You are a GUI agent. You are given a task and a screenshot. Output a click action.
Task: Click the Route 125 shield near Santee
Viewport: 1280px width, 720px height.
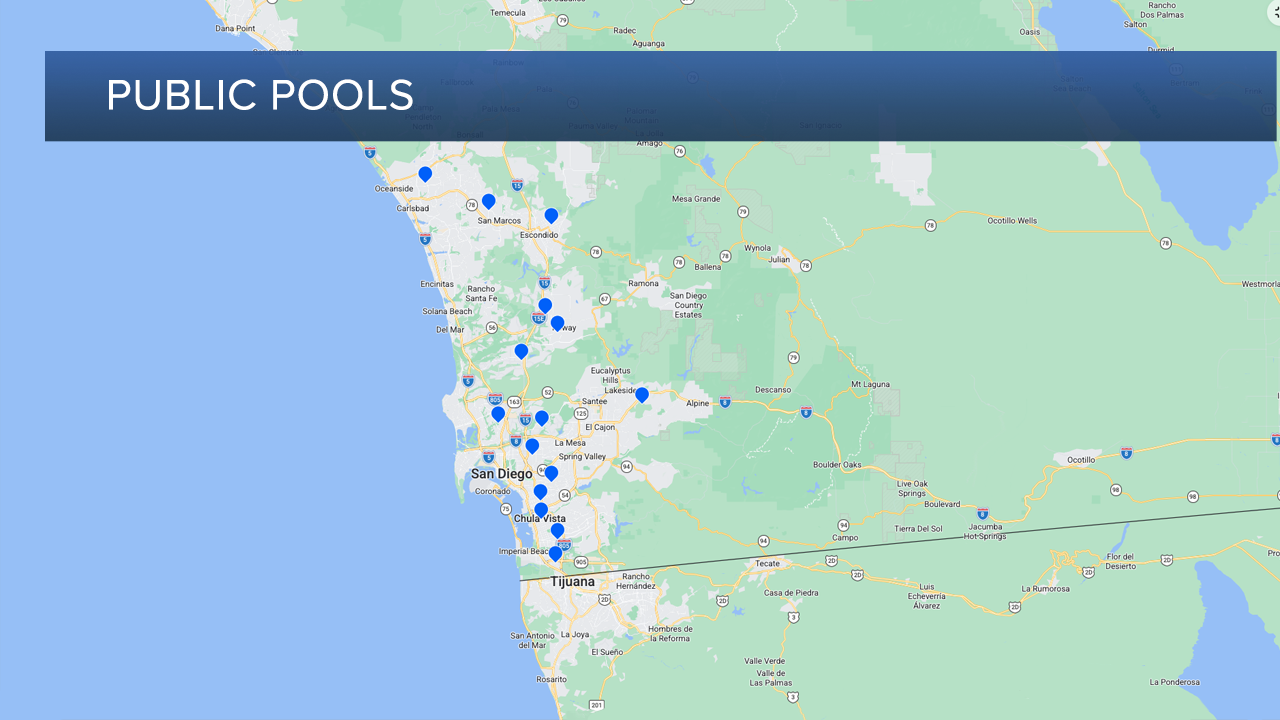pos(581,412)
